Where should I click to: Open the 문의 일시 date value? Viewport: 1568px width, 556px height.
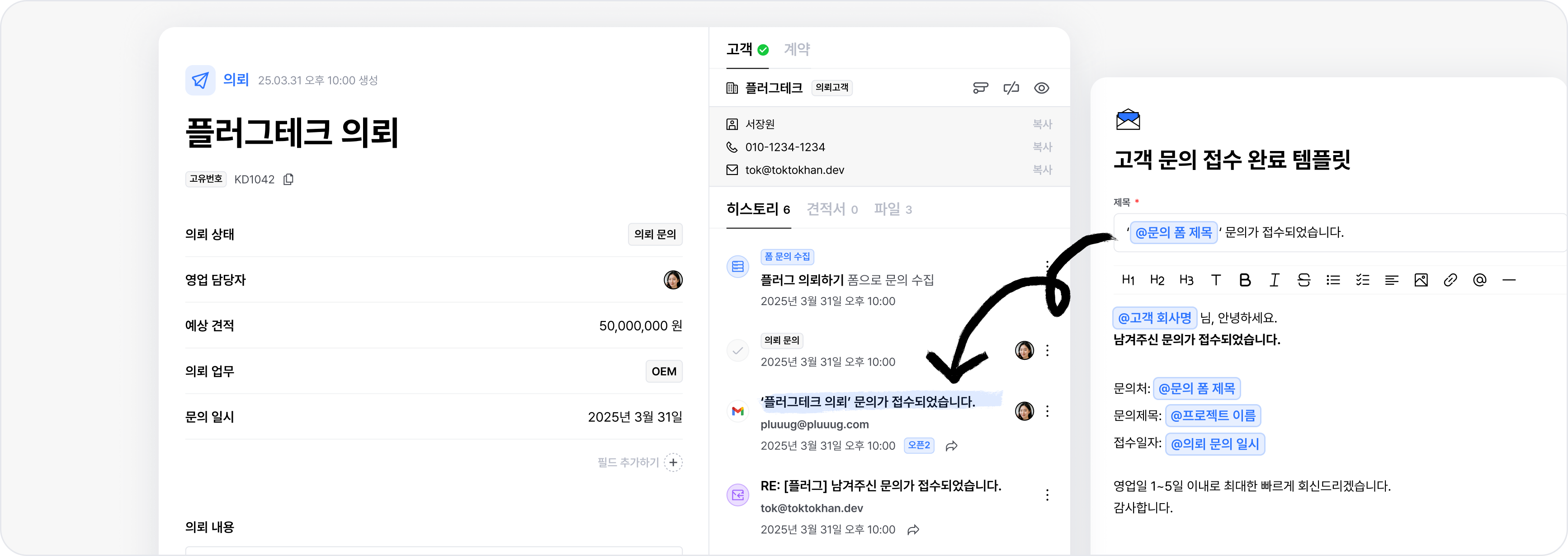pyautogui.click(x=635, y=417)
